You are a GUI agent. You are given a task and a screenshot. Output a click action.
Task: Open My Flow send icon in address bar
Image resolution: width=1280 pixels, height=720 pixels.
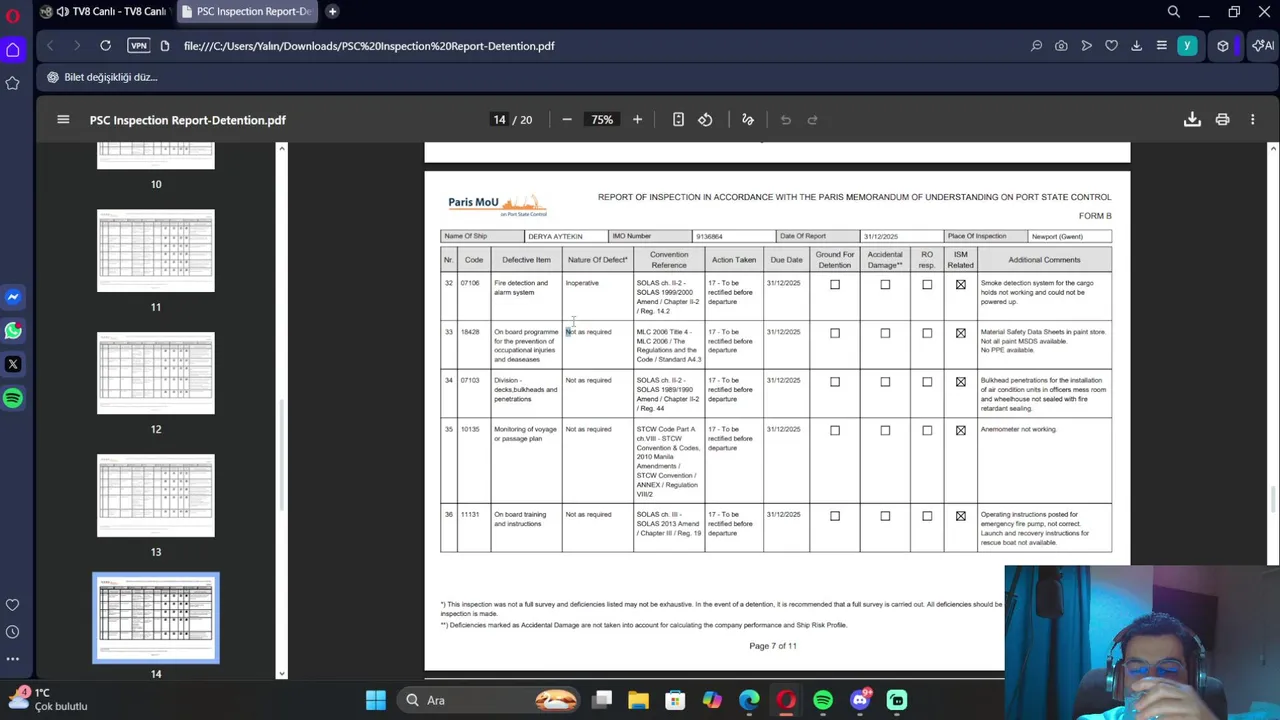pyautogui.click(x=1086, y=46)
